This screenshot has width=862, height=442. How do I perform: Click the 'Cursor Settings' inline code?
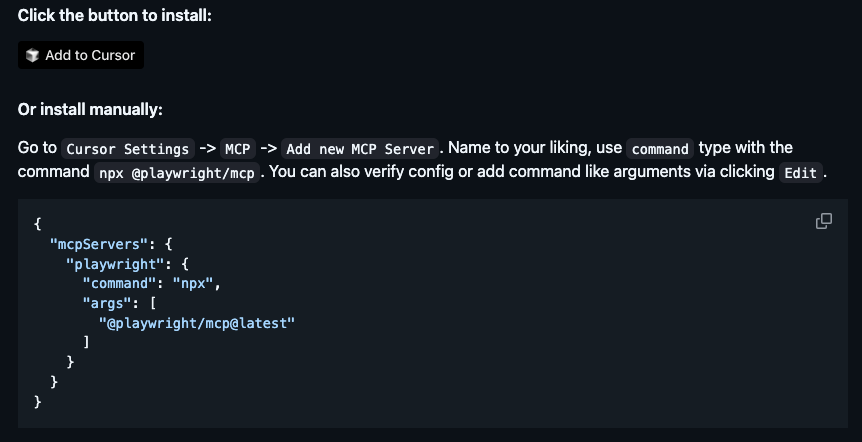(x=128, y=149)
